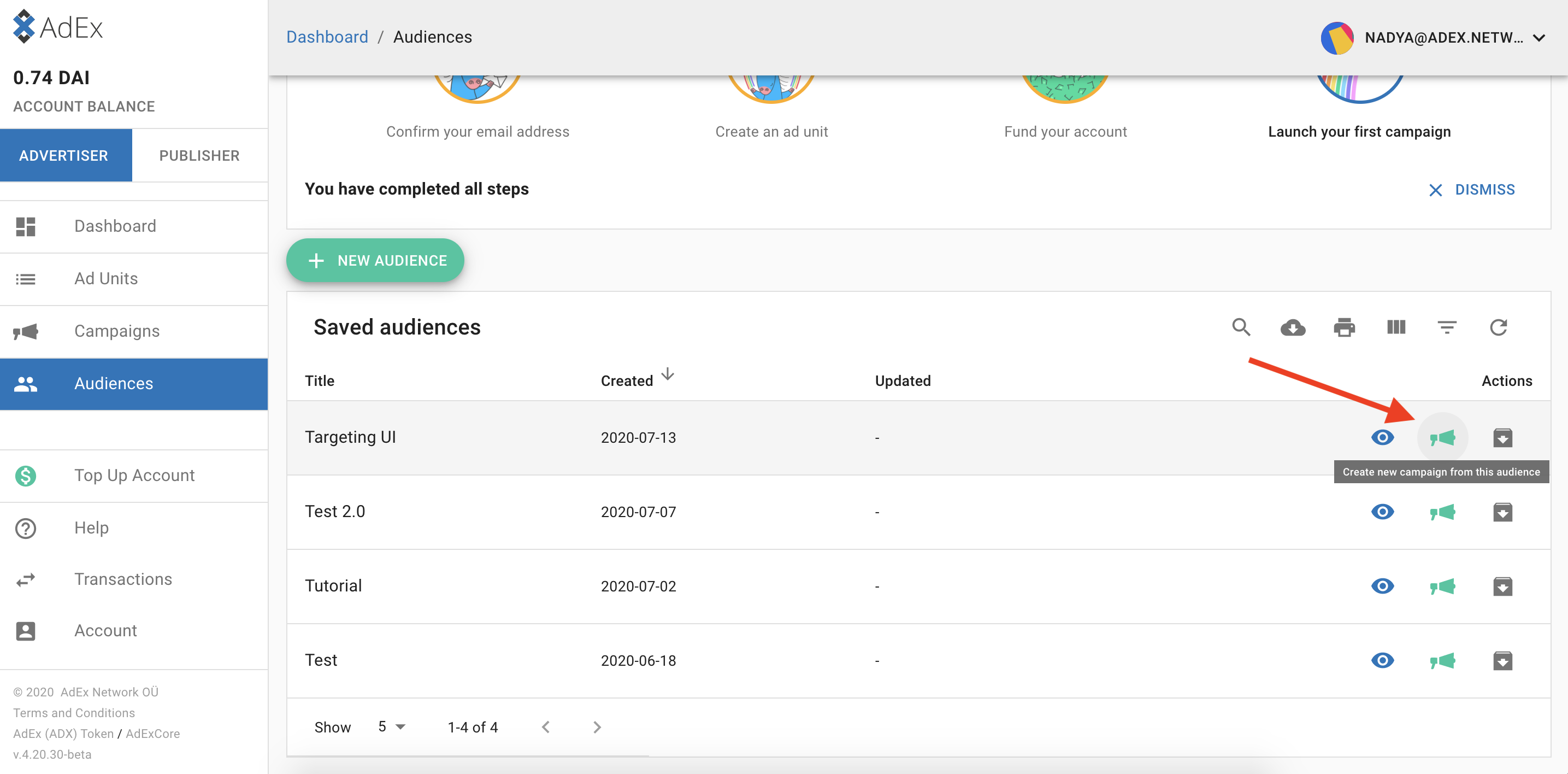Archive the Targeting UI audience
Image resolution: width=1568 pixels, height=774 pixels.
tap(1502, 437)
